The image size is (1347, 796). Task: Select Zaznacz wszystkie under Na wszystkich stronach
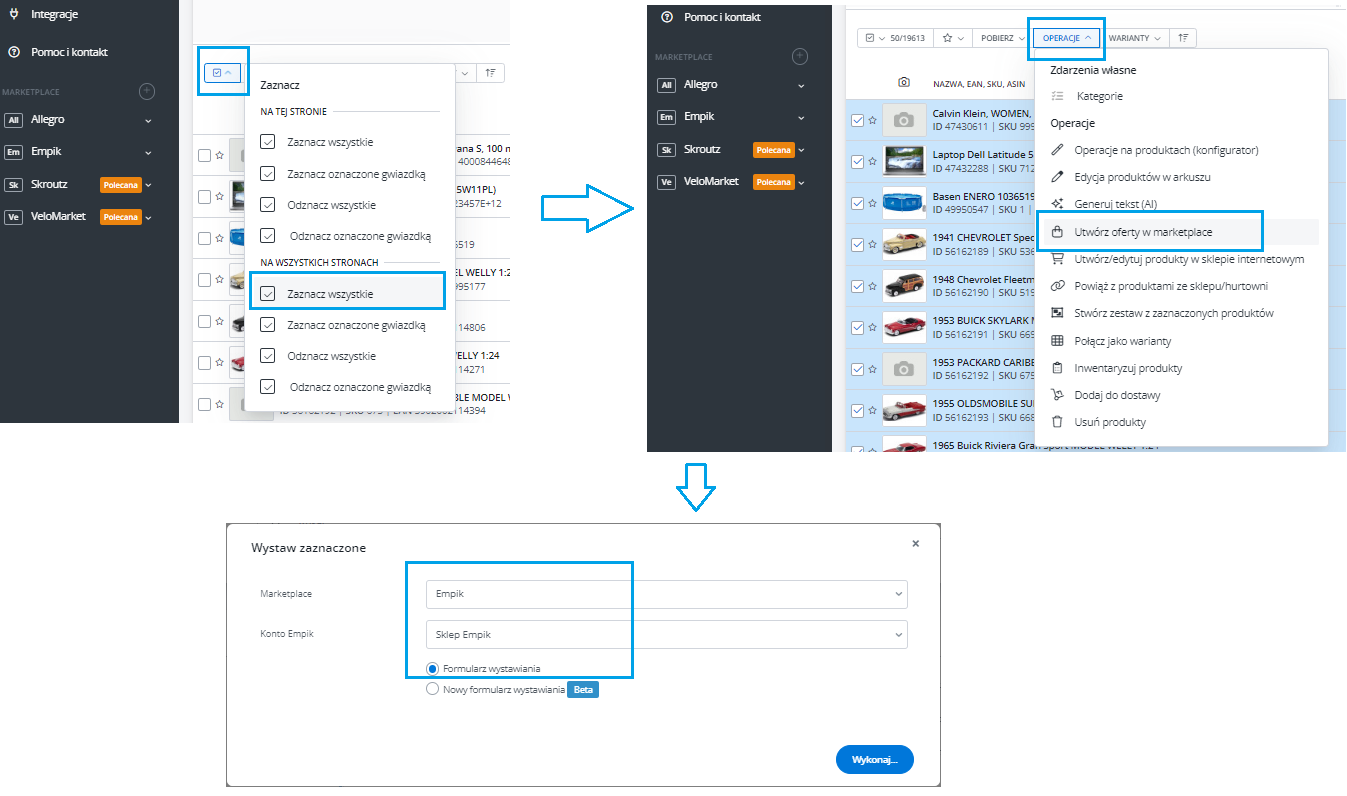point(330,294)
